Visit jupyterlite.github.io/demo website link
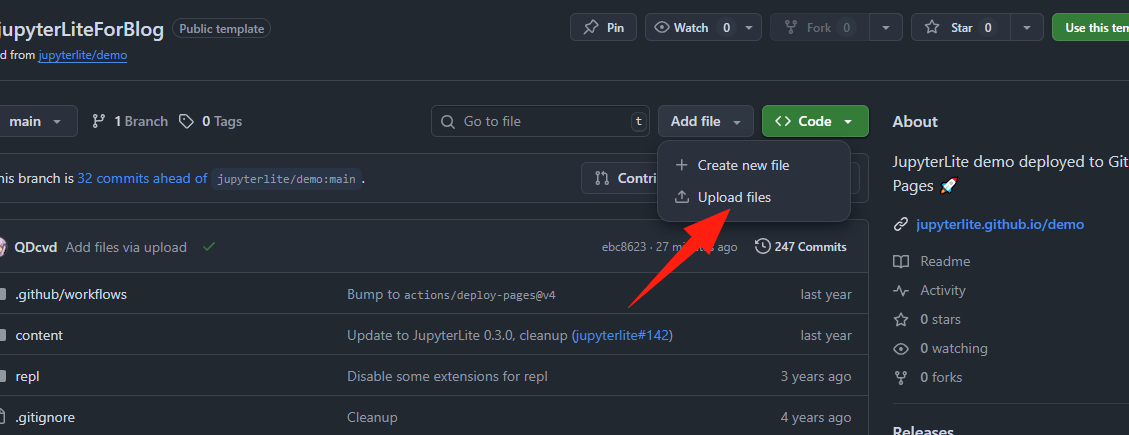Image resolution: width=1129 pixels, height=435 pixels. (x=999, y=224)
